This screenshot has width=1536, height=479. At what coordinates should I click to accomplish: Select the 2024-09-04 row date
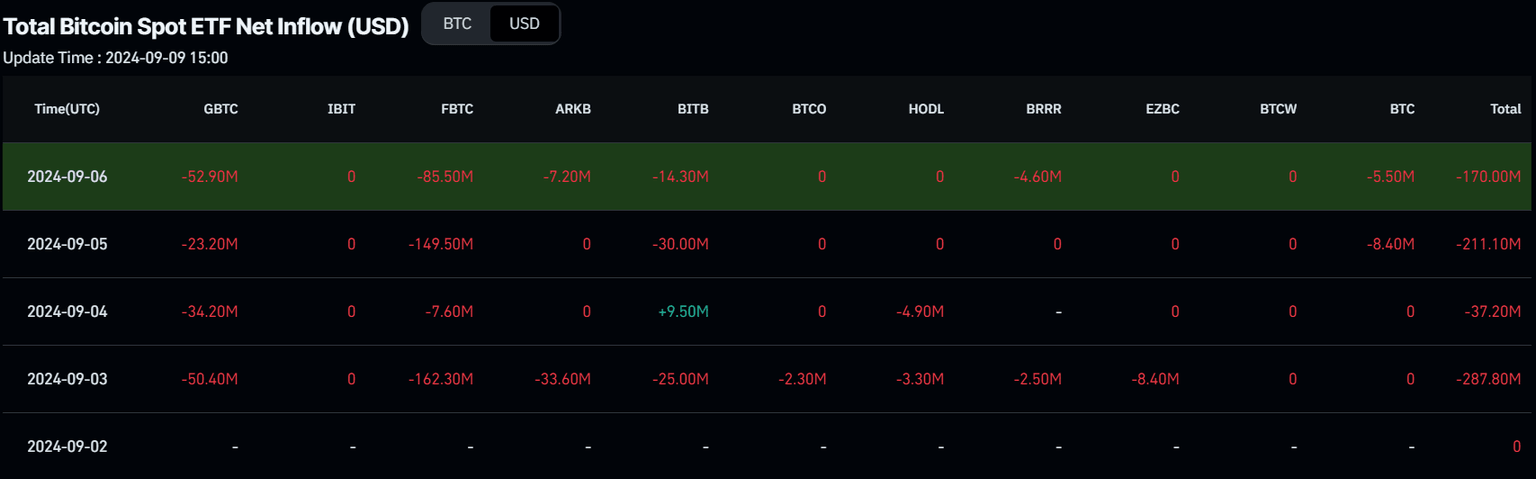(67, 312)
